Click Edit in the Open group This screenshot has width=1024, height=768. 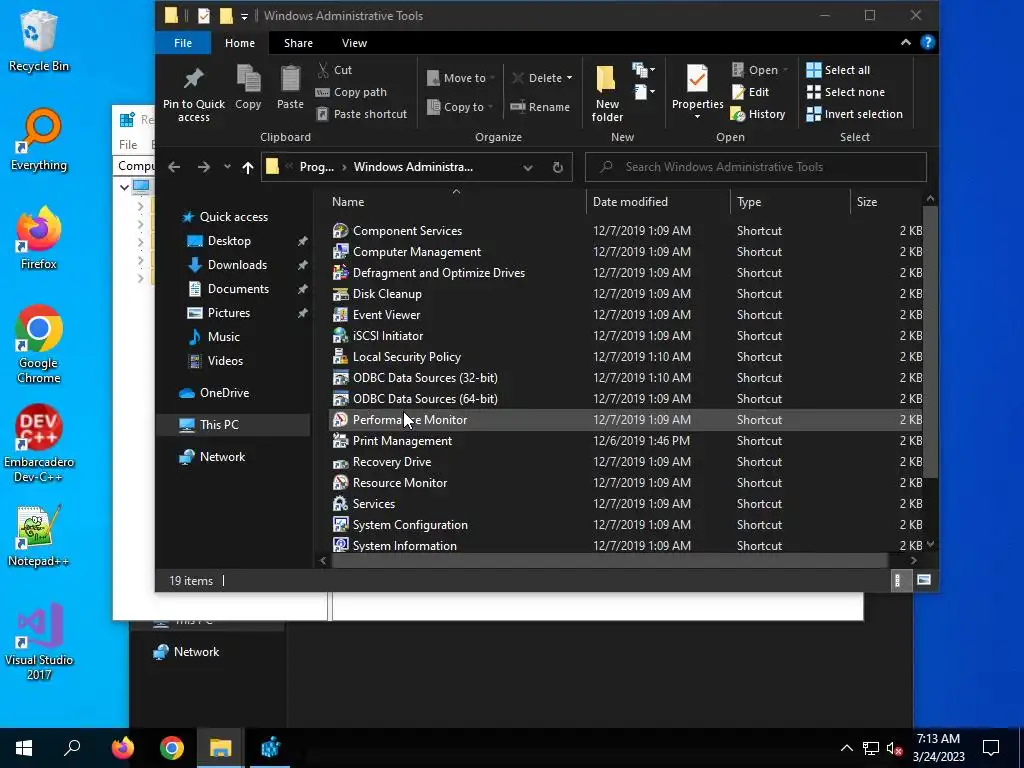750,92
